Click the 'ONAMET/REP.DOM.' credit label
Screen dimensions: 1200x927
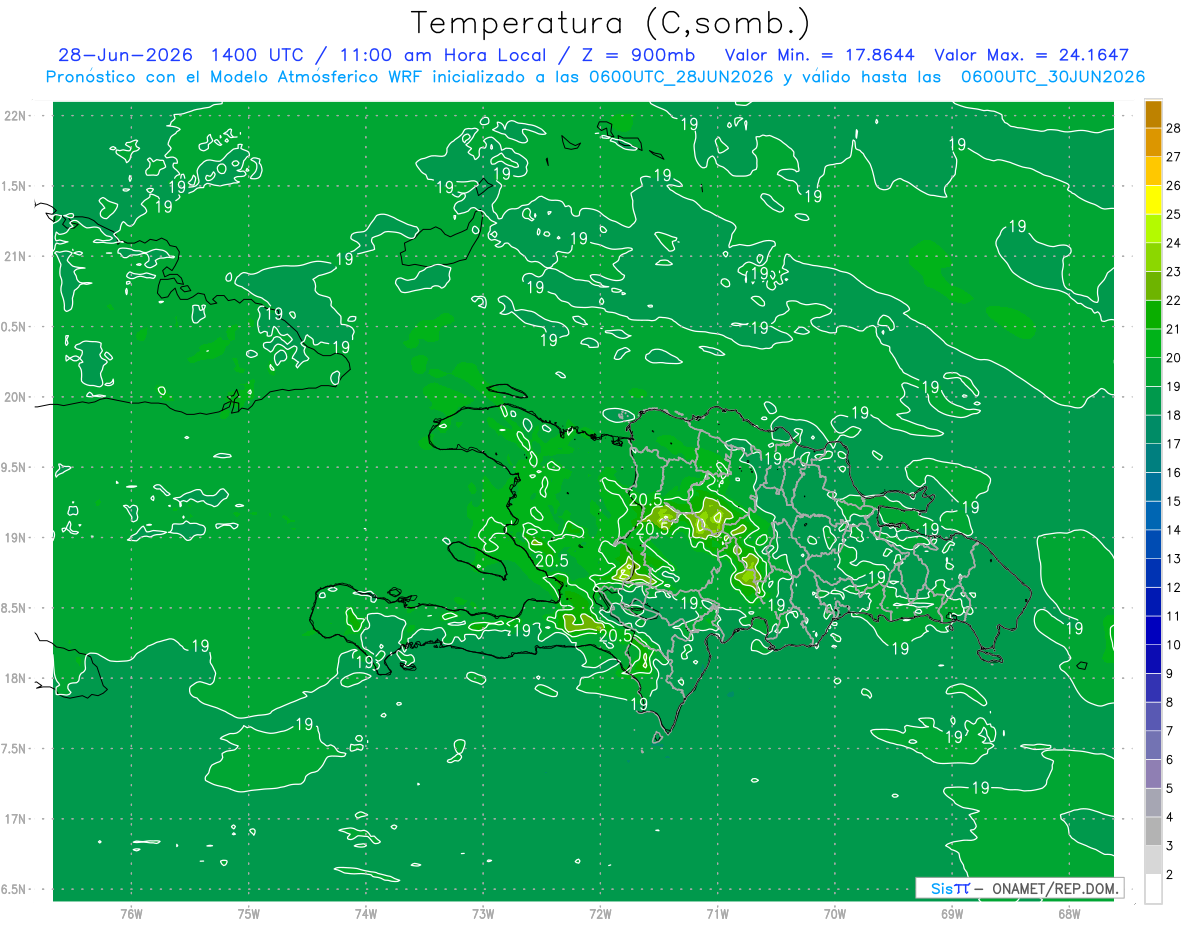tap(1055, 888)
